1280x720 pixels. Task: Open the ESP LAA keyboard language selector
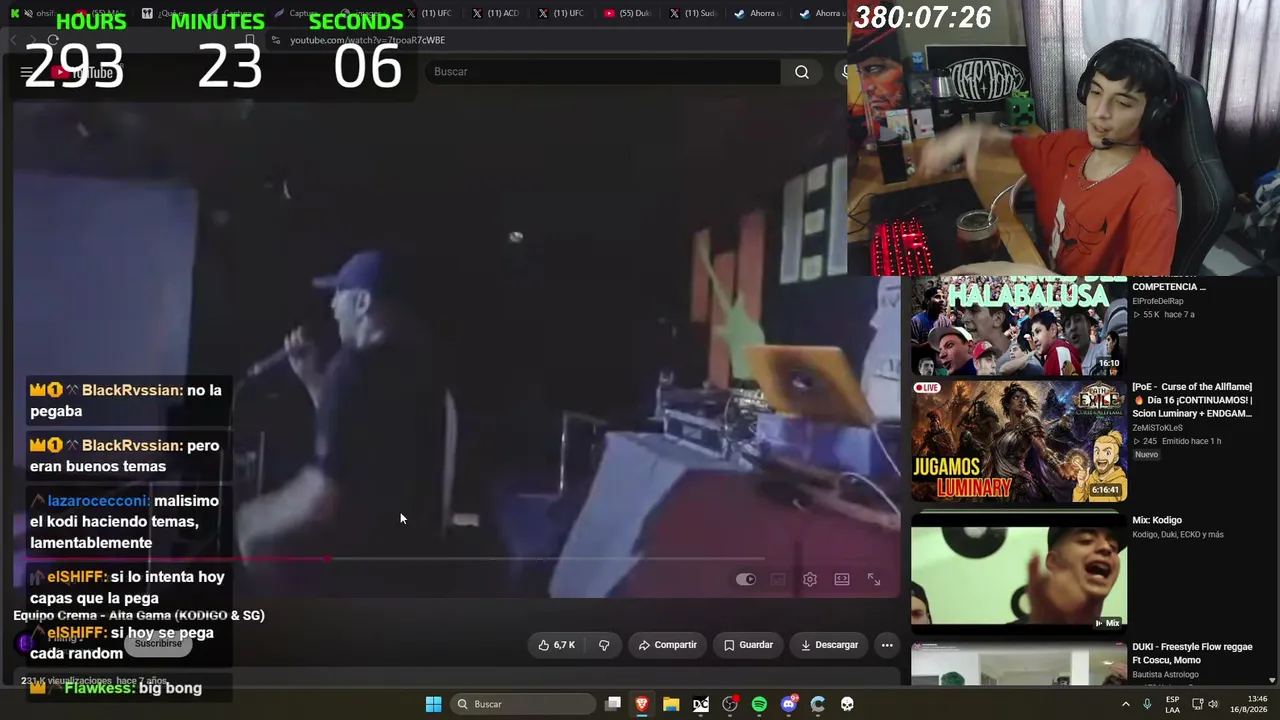pos(1172,704)
